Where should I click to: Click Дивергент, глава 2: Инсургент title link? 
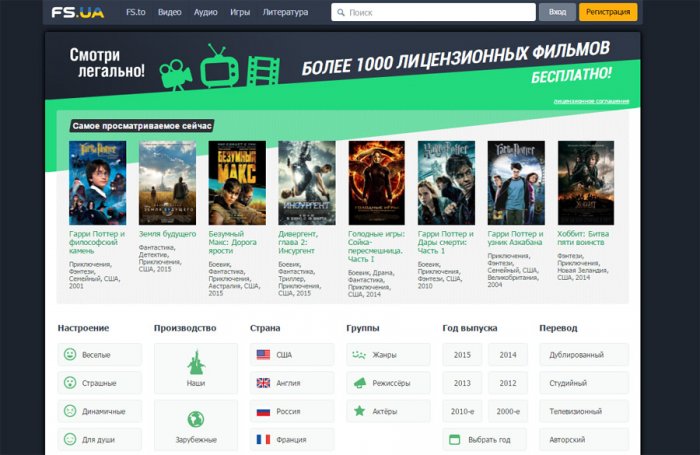point(298,242)
